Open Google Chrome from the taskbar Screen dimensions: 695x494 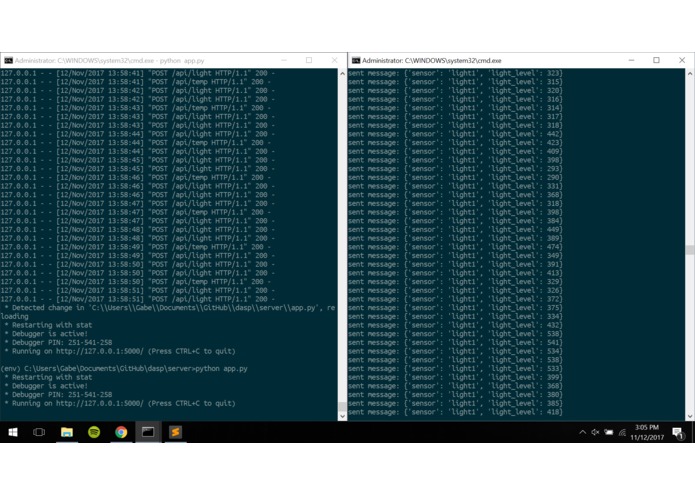point(121,432)
